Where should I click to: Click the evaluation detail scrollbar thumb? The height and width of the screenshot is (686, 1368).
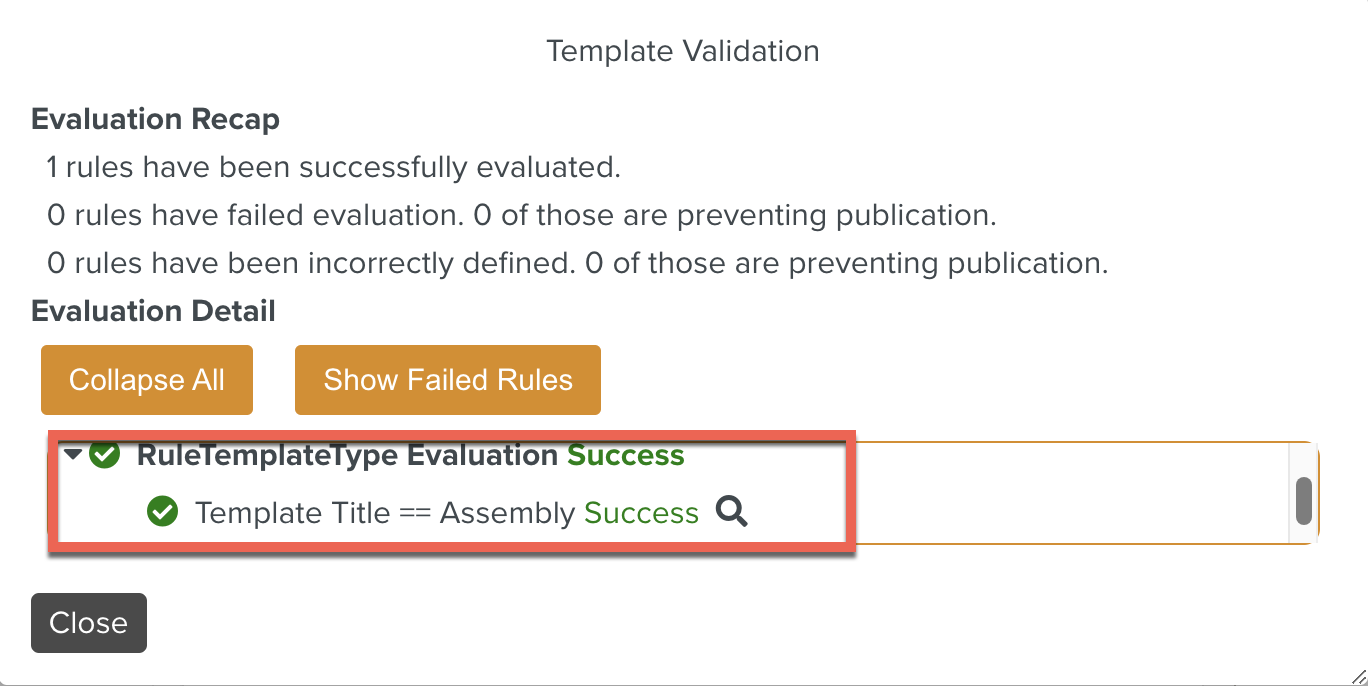point(1303,501)
